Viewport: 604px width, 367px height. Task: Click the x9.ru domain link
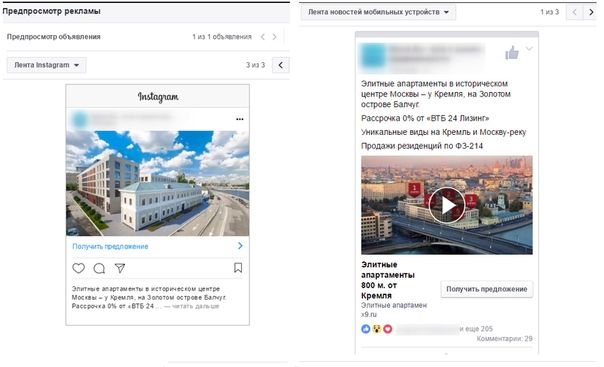[369, 315]
